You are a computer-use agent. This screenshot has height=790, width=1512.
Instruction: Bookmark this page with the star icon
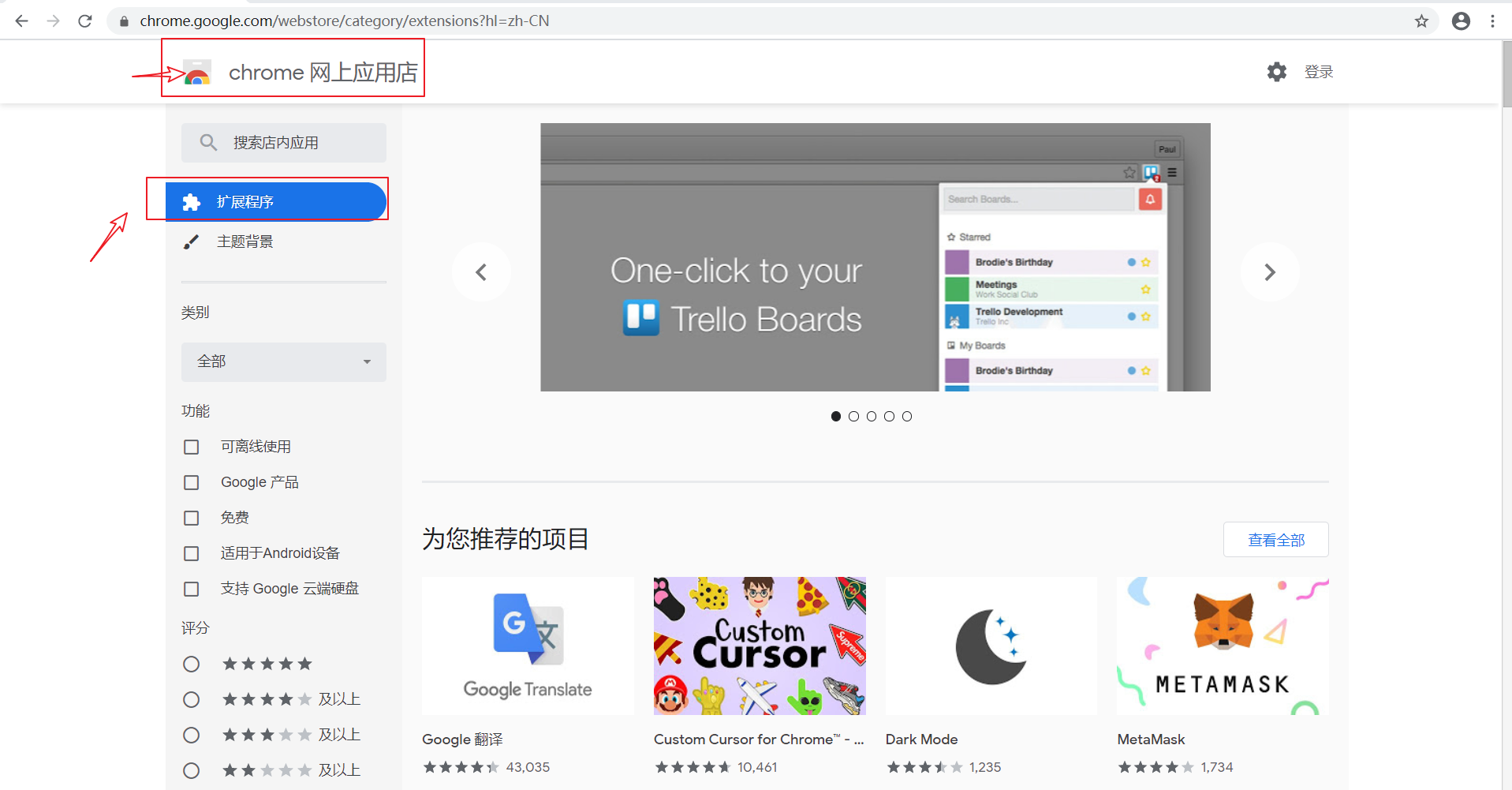pos(1421,21)
